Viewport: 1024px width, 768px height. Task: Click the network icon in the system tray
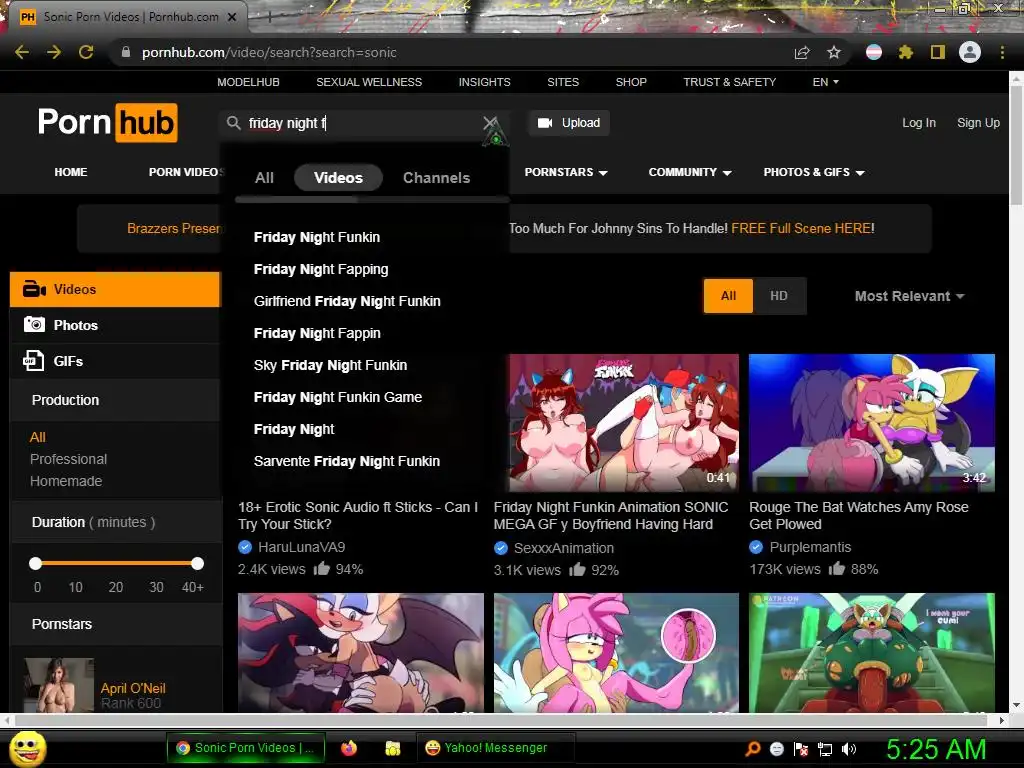[x=825, y=749]
